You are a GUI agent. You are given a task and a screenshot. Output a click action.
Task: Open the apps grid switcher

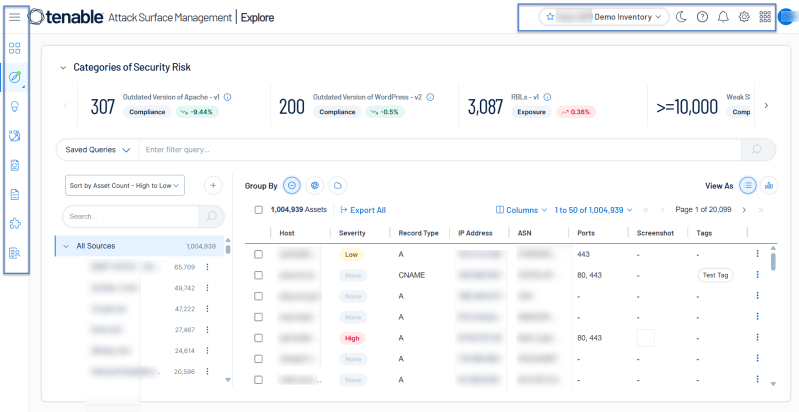click(x=765, y=17)
